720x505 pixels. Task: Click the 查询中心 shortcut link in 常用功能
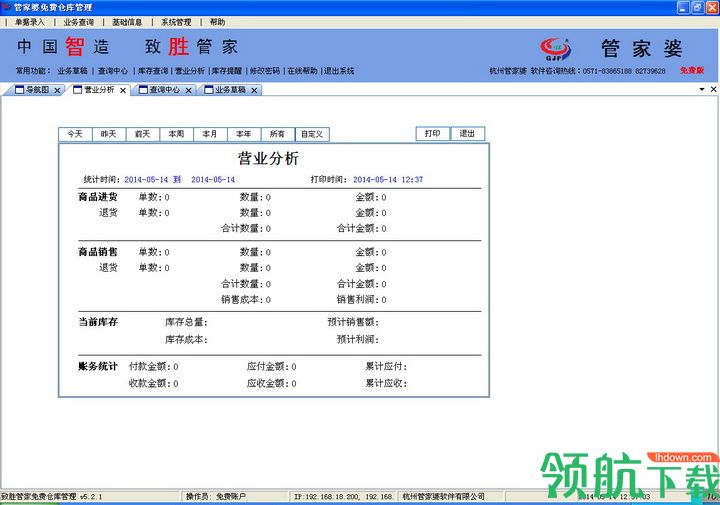(x=113, y=71)
